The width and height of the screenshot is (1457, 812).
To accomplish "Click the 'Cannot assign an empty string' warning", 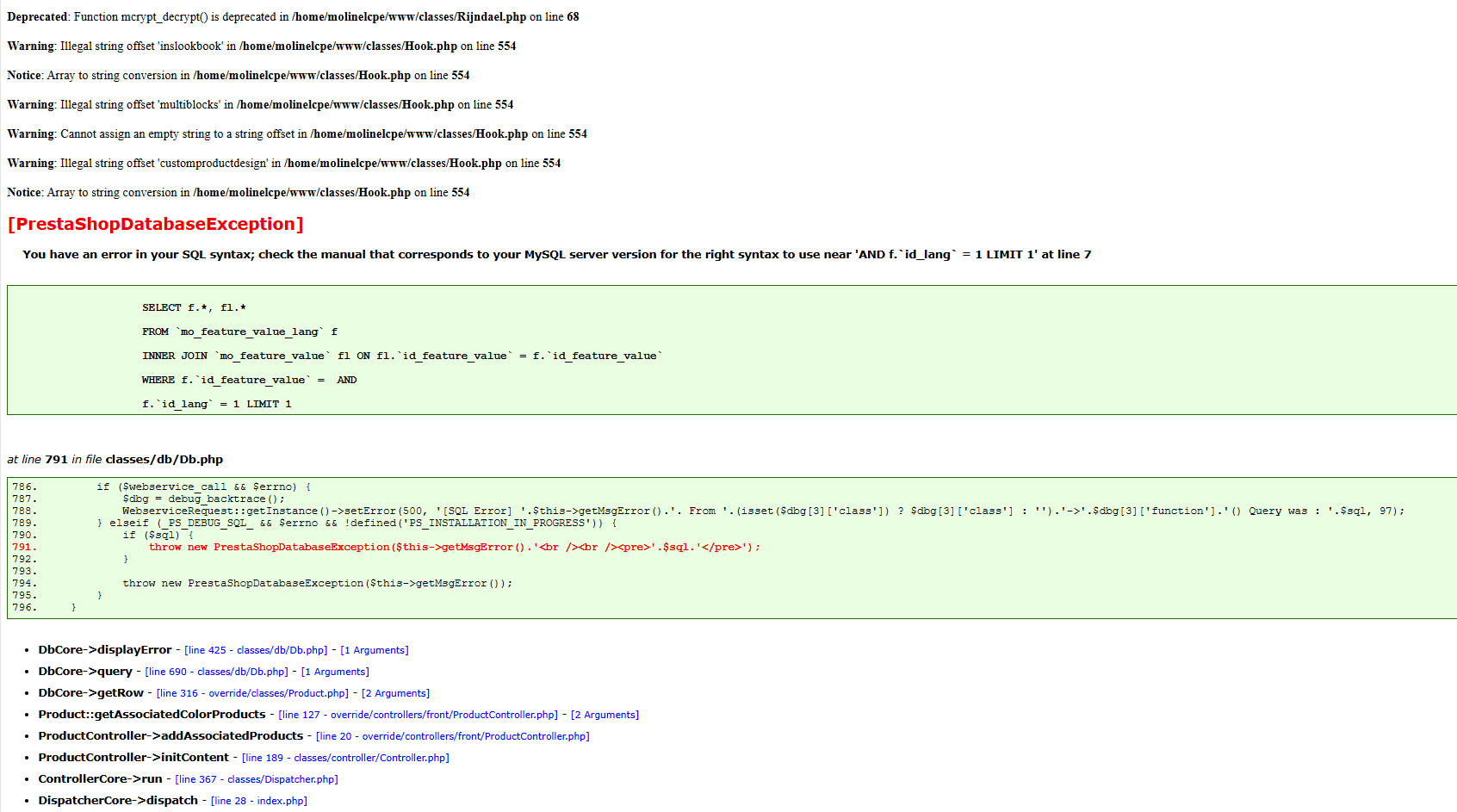I will pos(297,133).
